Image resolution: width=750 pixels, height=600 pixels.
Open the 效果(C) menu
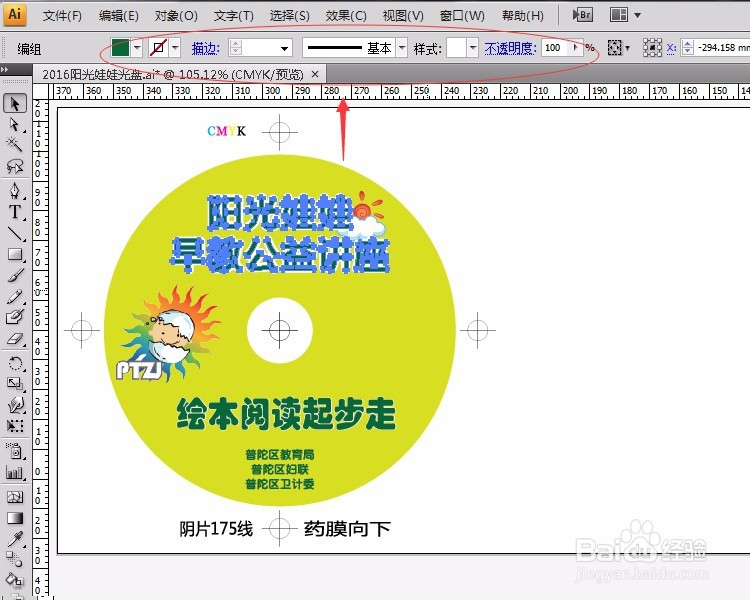[x=346, y=16]
